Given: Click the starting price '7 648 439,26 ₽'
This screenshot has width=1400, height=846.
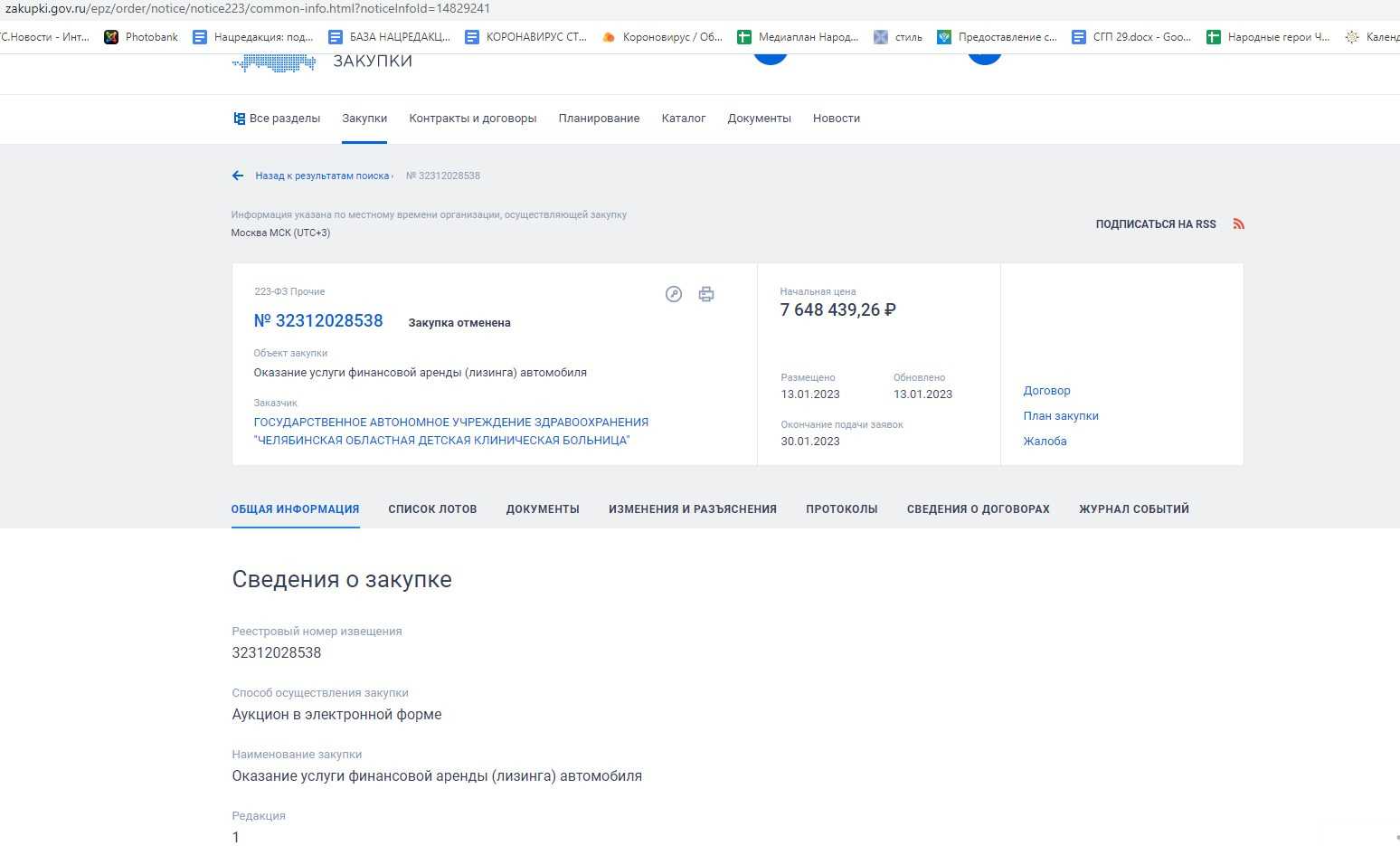Looking at the screenshot, I should [837, 310].
